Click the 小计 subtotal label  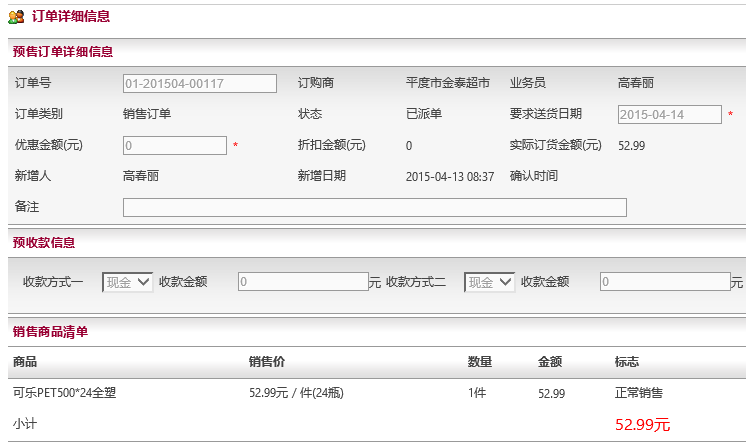24,424
